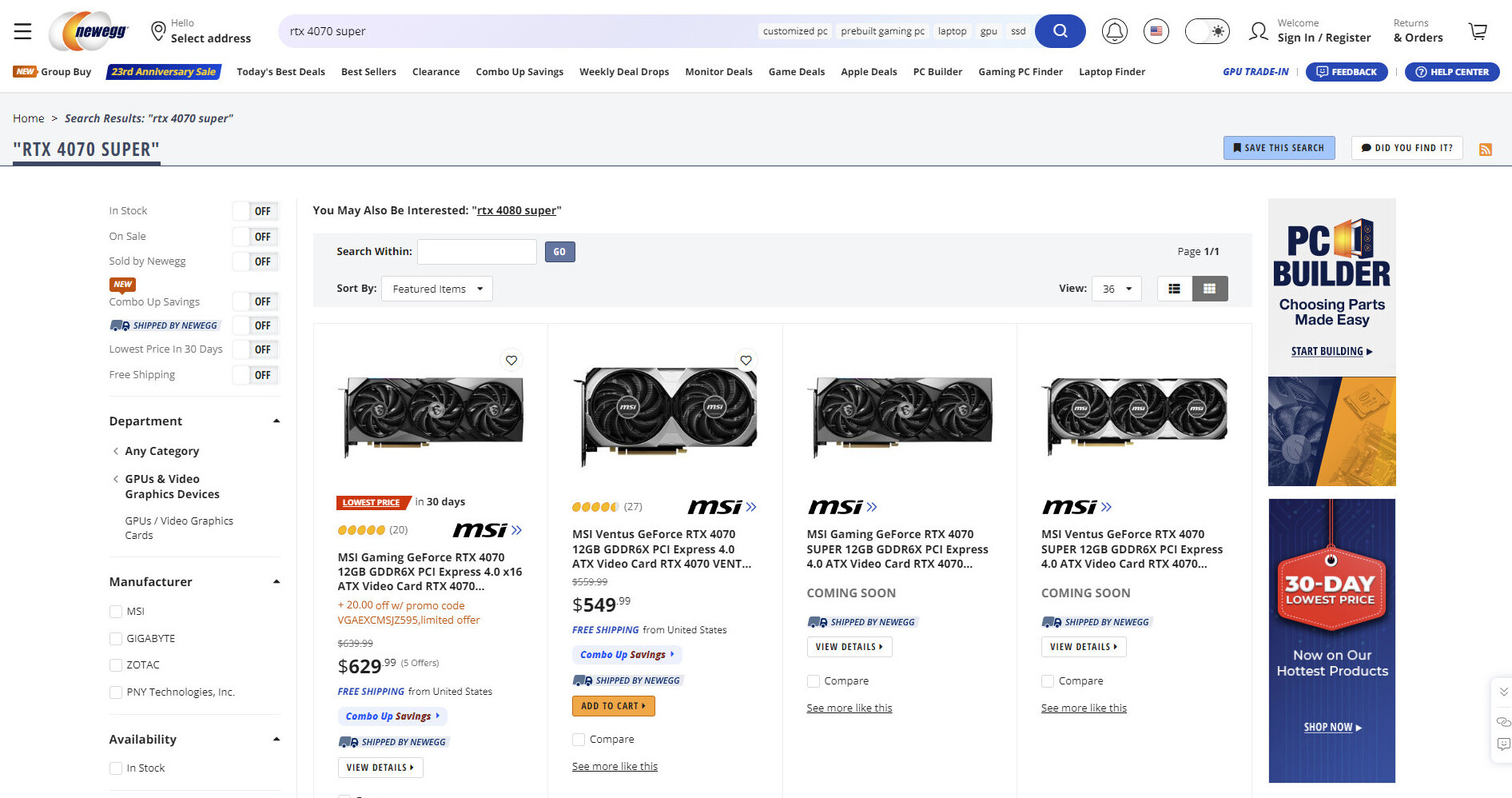Click MSI logo on Gaming 4070 SUPER card
This screenshot has height=798, width=1512.
842,507
